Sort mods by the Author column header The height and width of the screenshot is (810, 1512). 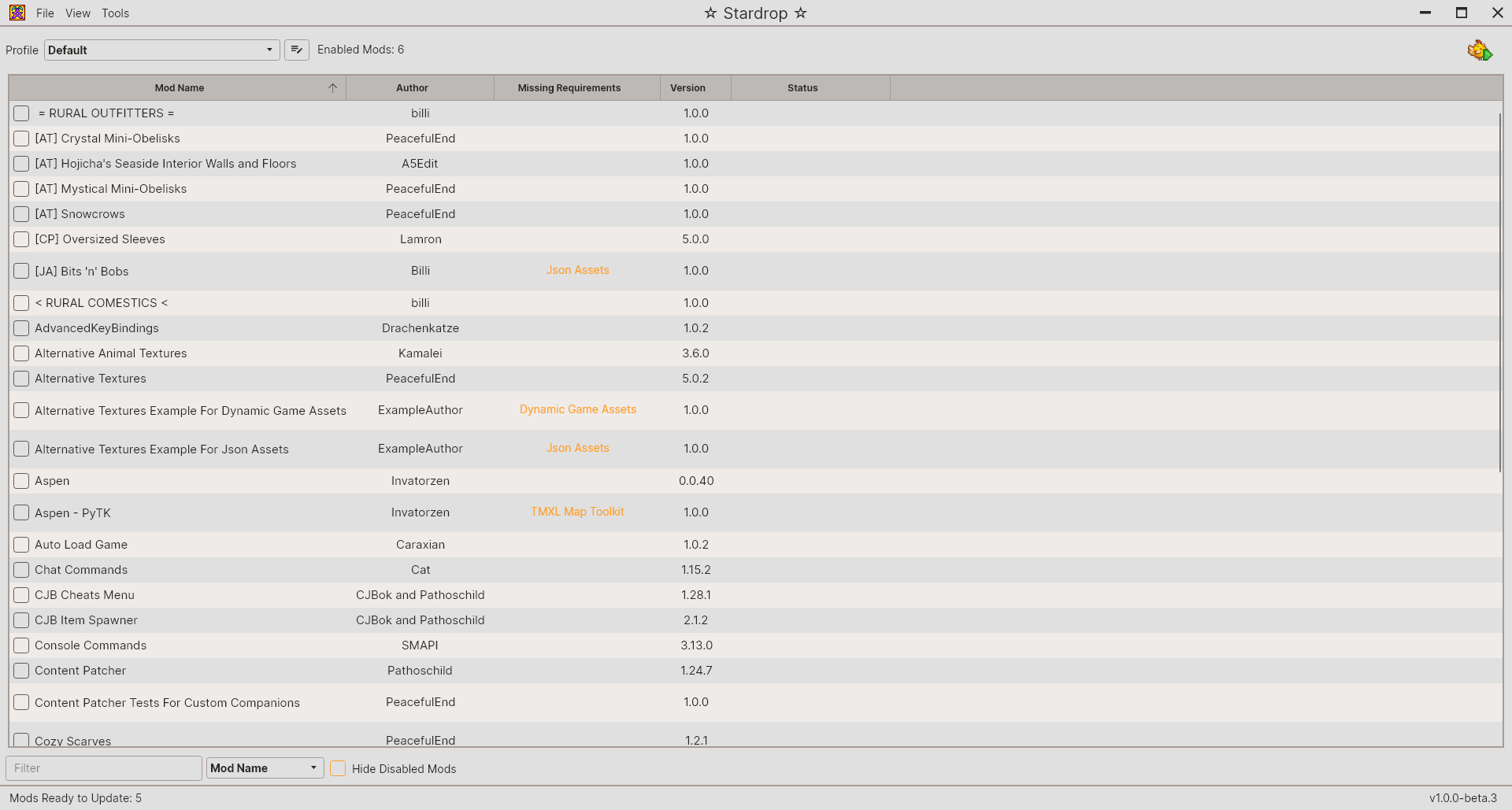(412, 88)
